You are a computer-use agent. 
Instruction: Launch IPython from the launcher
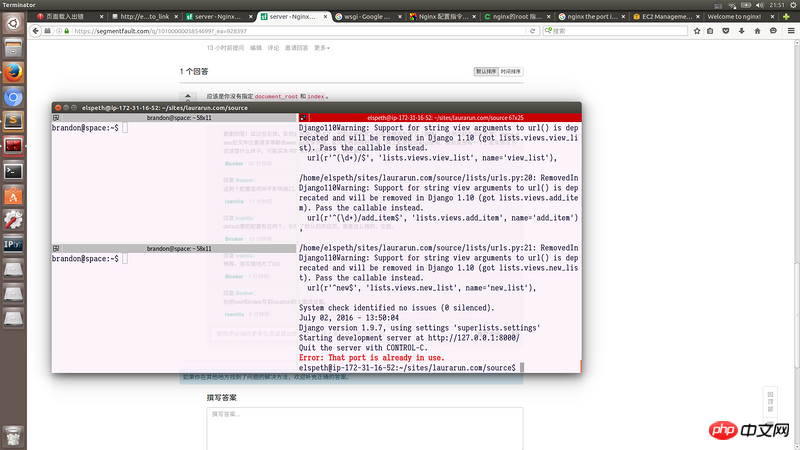(x=13, y=244)
